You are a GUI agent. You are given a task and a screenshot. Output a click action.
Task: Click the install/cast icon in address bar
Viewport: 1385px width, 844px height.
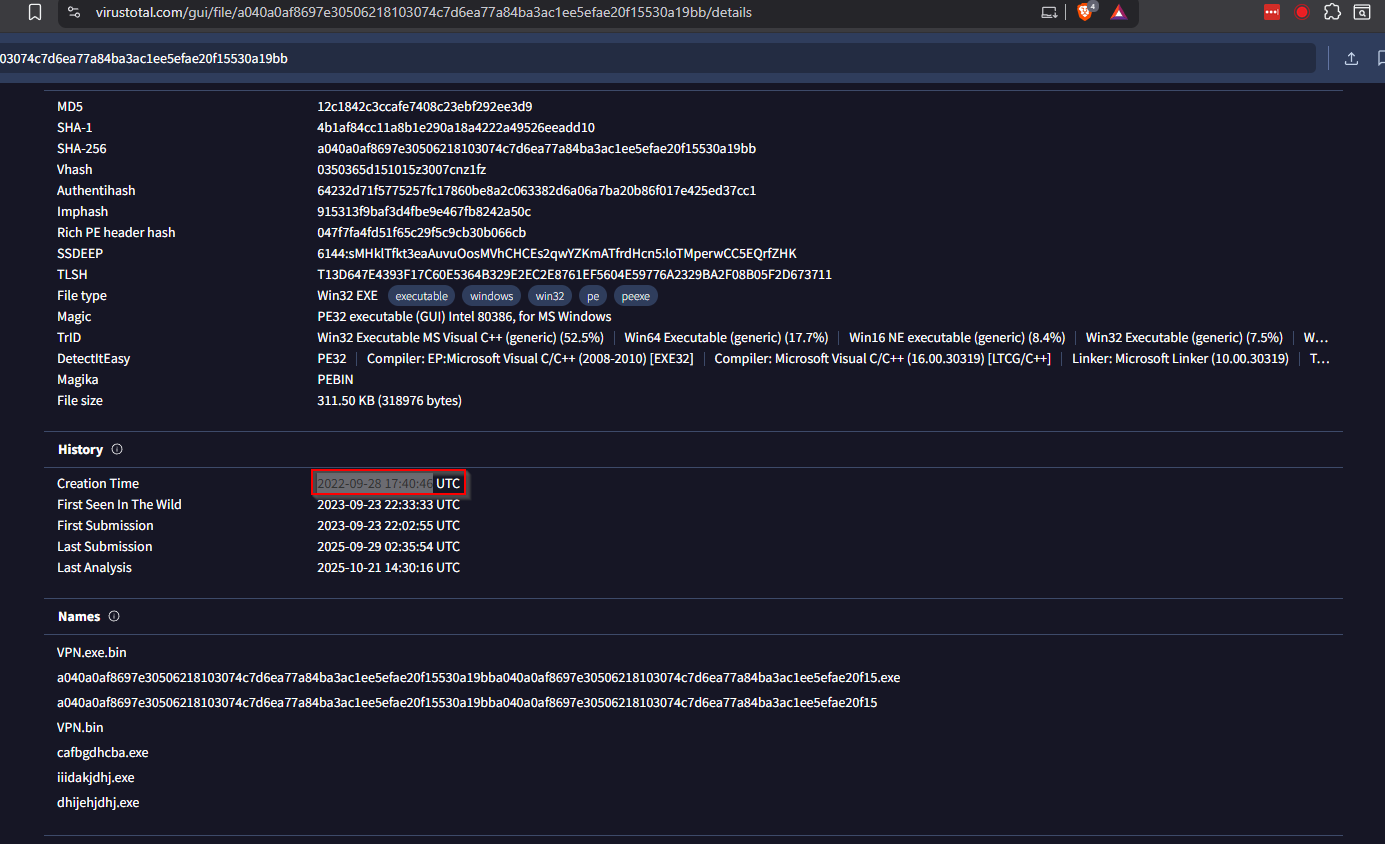(x=1049, y=12)
